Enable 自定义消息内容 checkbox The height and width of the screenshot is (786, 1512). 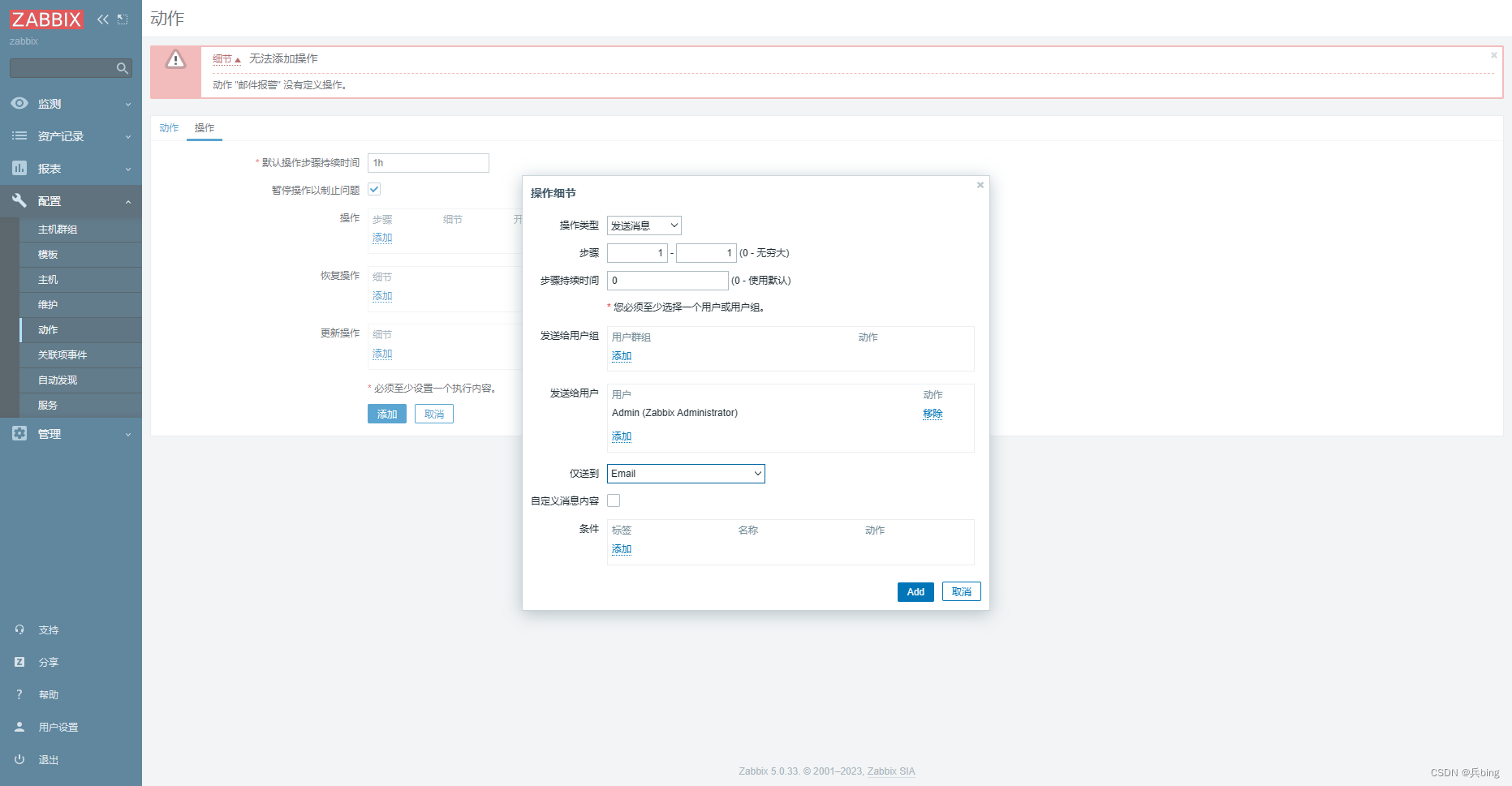click(x=614, y=500)
